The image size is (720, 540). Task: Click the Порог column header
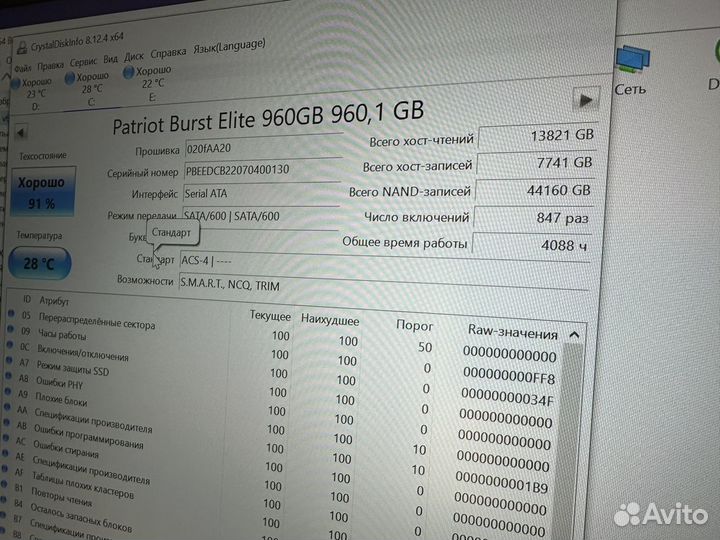point(414,325)
